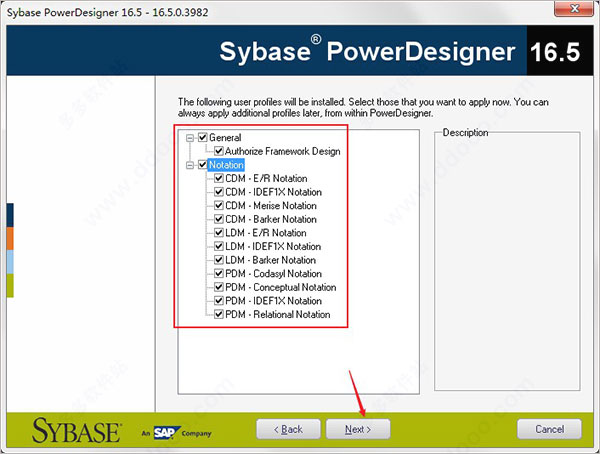Select PDM - Conceptual Notation text

(280, 287)
